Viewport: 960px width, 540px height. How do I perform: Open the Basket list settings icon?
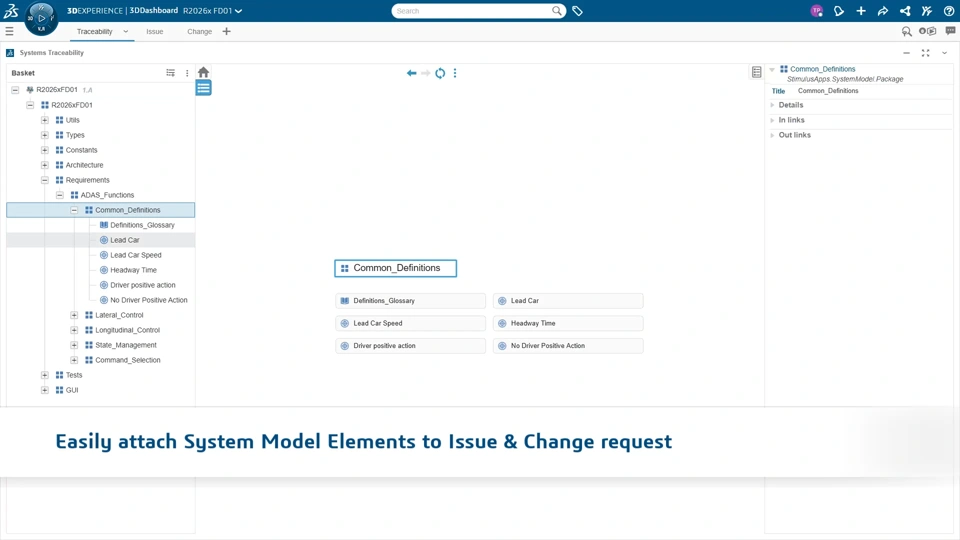pos(170,73)
